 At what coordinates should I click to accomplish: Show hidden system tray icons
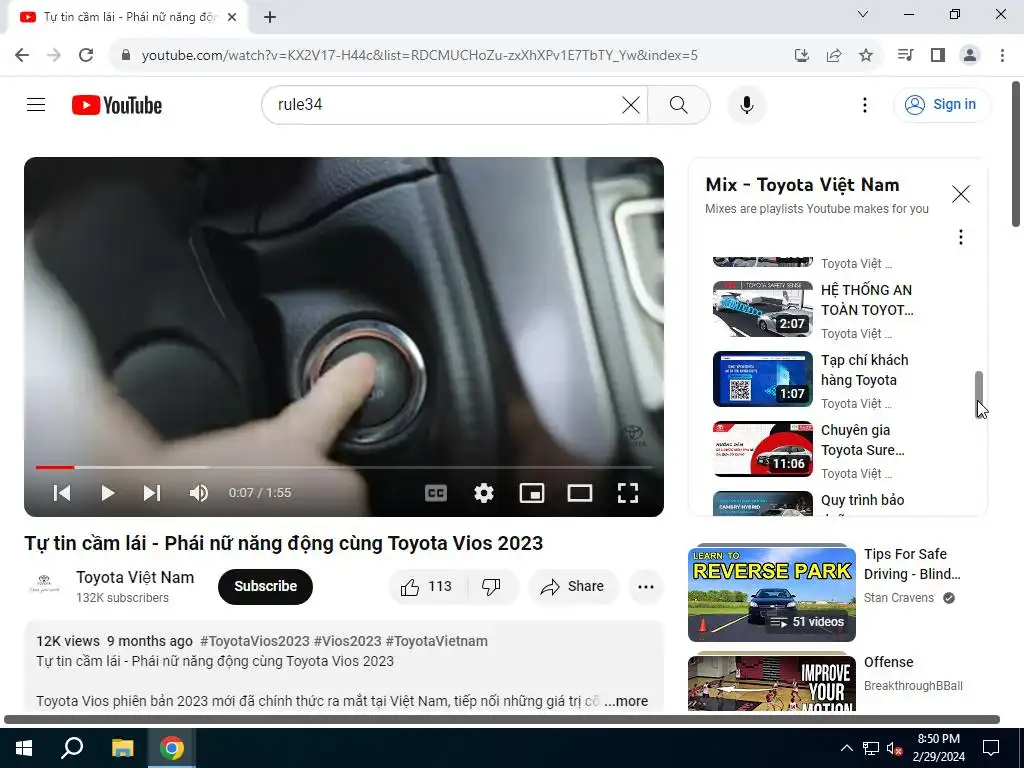[846, 748]
